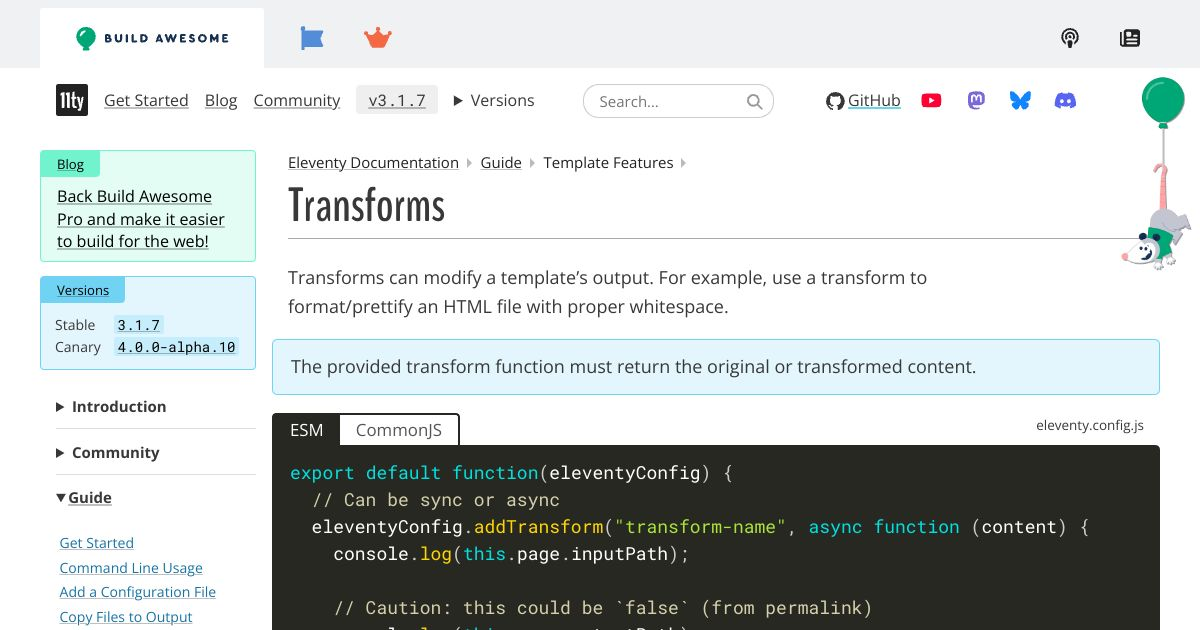Click the orange crown icon
The image size is (1200, 630).
coord(378,38)
